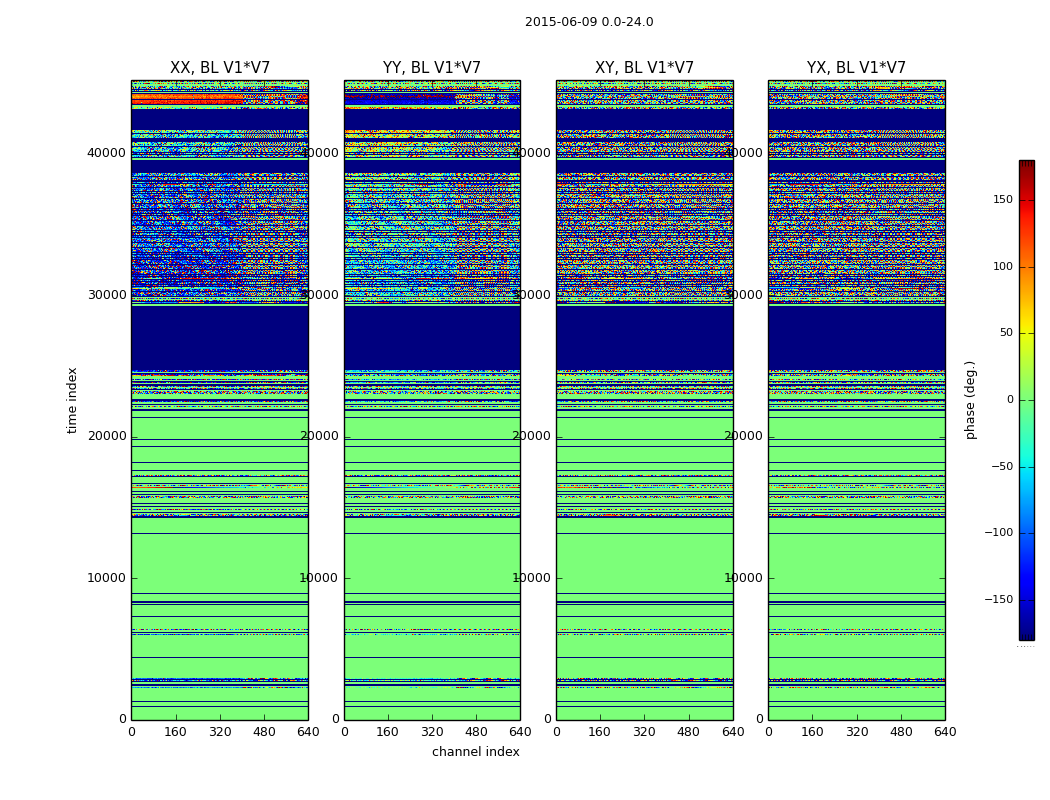The image size is (1050, 800).
Task: Click the "time index" y-axis label
Action: 72,400
